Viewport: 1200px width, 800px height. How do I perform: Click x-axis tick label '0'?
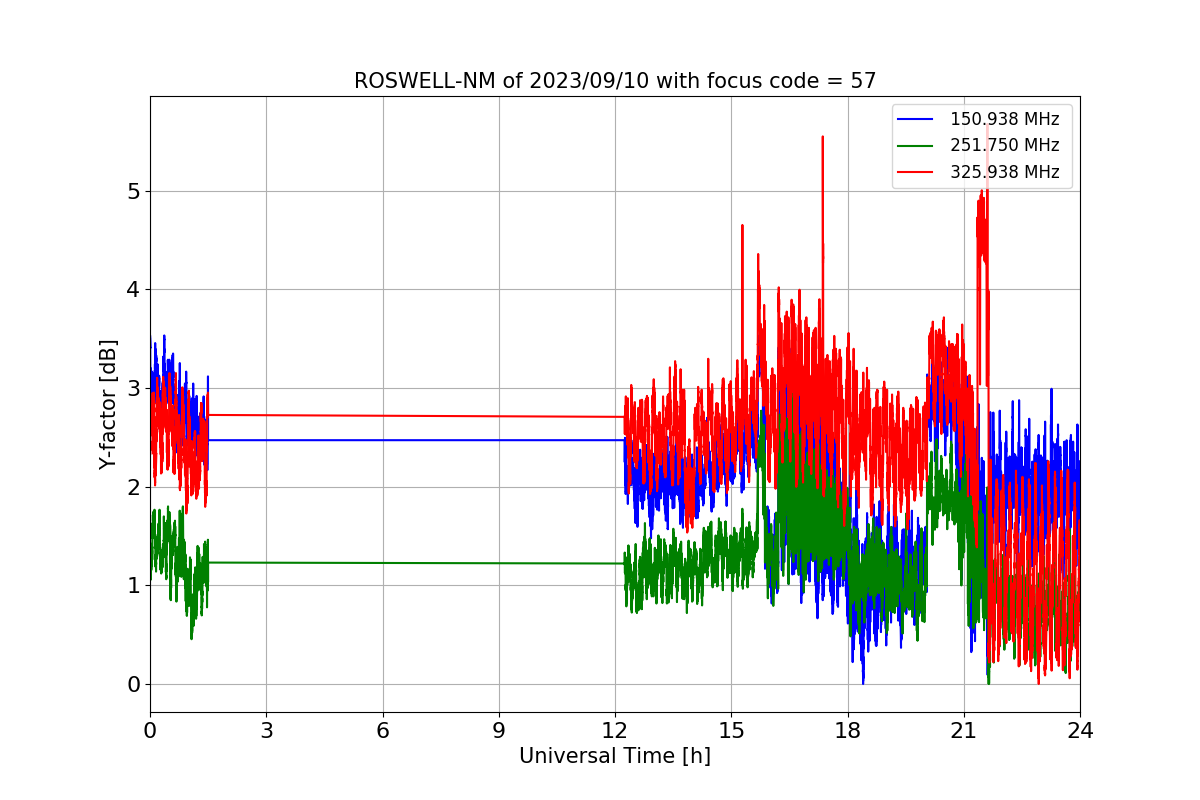tap(150, 731)
